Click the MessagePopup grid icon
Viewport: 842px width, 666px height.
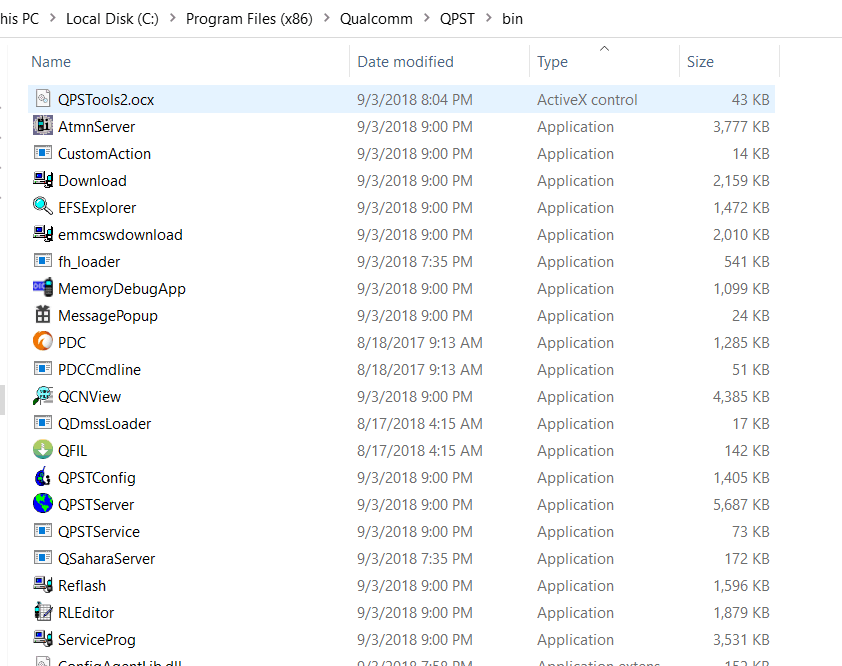pos(42,315)
